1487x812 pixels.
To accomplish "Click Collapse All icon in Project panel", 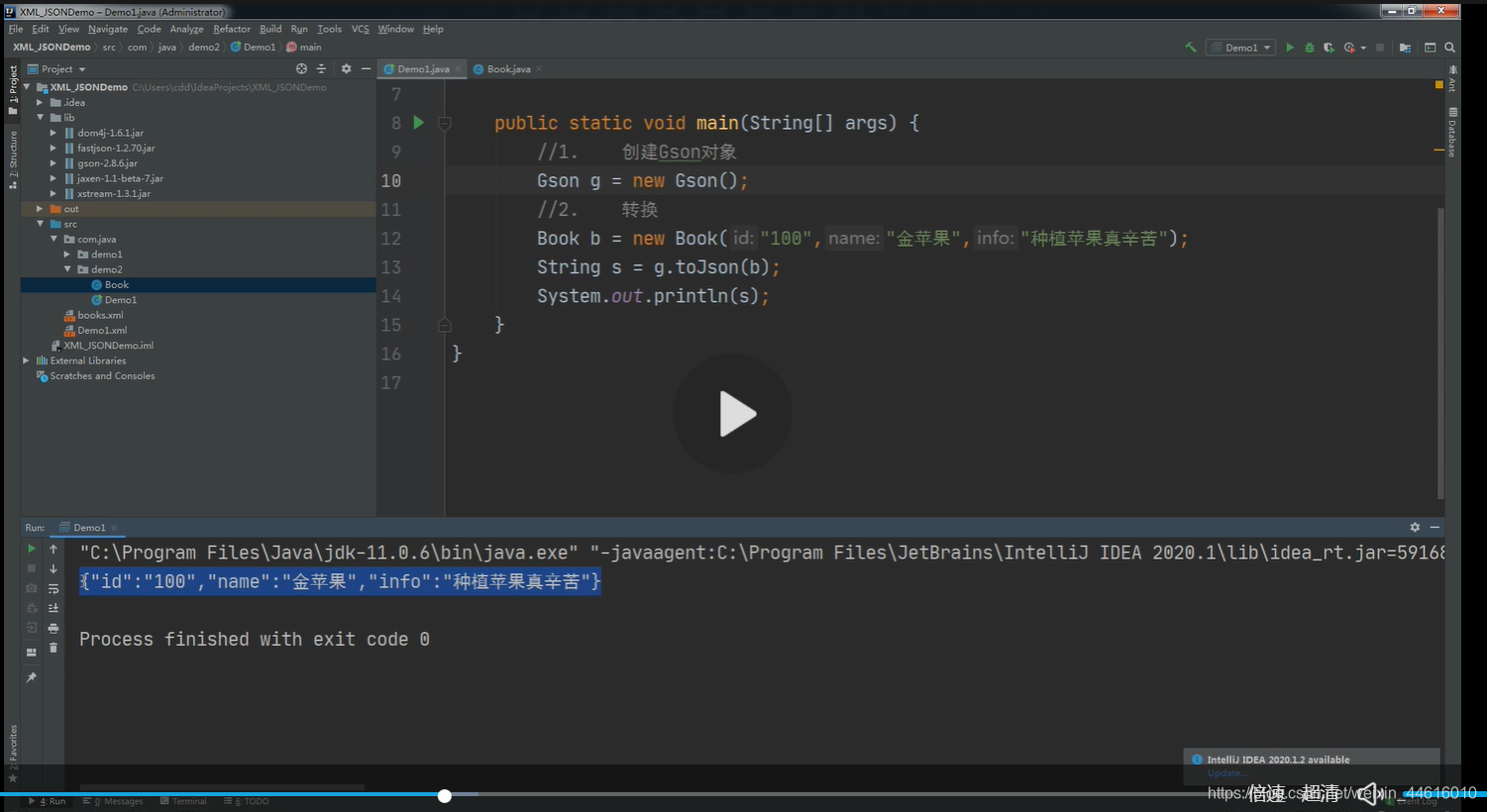I will click(x=321, y=69).
